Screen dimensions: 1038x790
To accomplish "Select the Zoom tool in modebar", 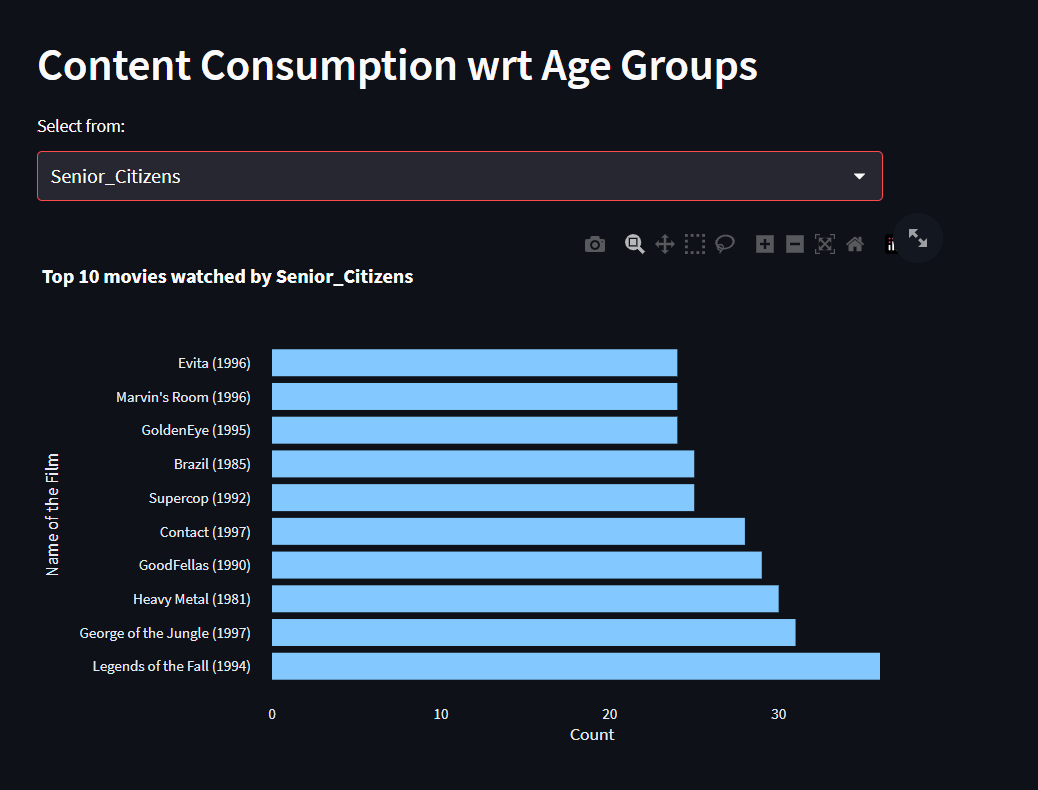I will 634,244.
